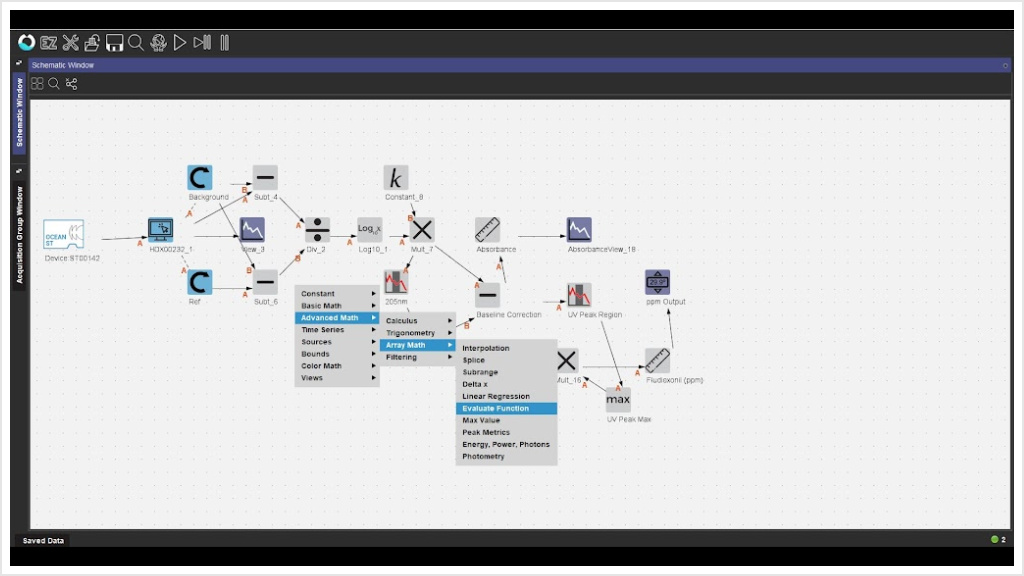
Task: Expand the Color Math submenu
Action: coord(337,366)
